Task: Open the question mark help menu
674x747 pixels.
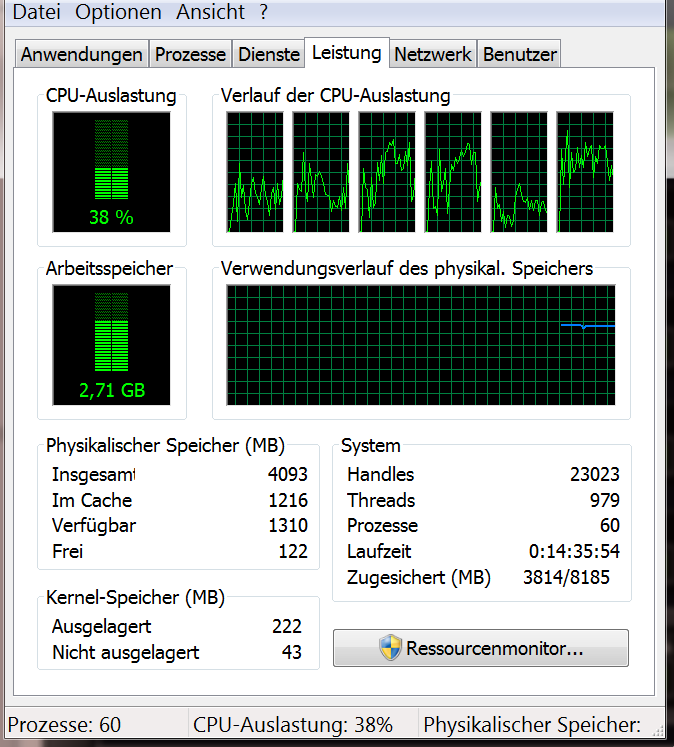Action: (264, 12)
